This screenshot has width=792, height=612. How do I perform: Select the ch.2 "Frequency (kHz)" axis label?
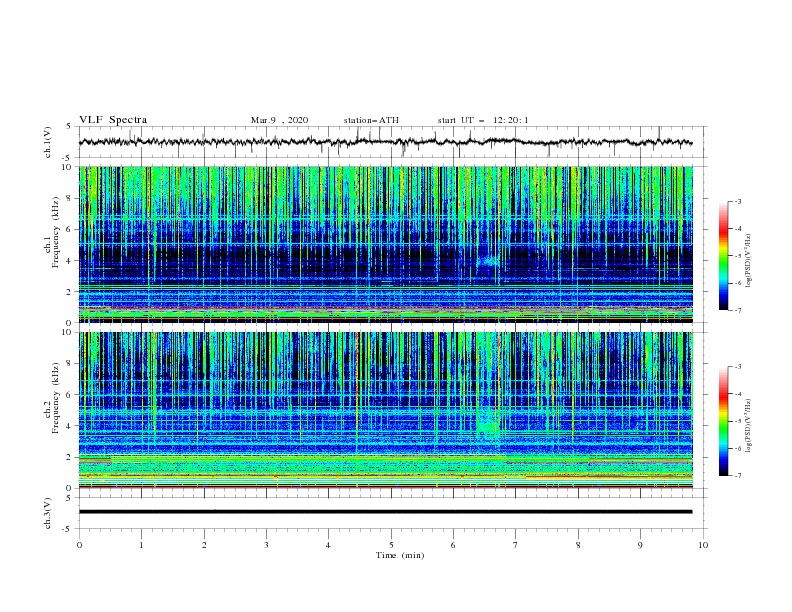(x=56, y=397)
